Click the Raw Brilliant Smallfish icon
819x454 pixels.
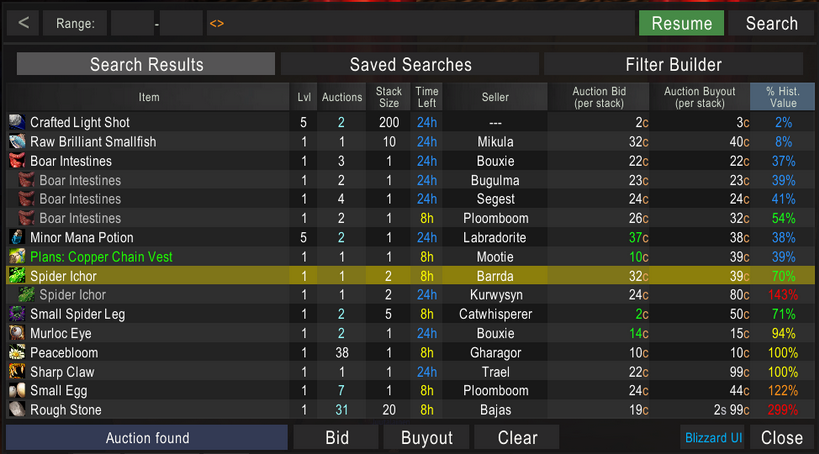coord(17,142)
